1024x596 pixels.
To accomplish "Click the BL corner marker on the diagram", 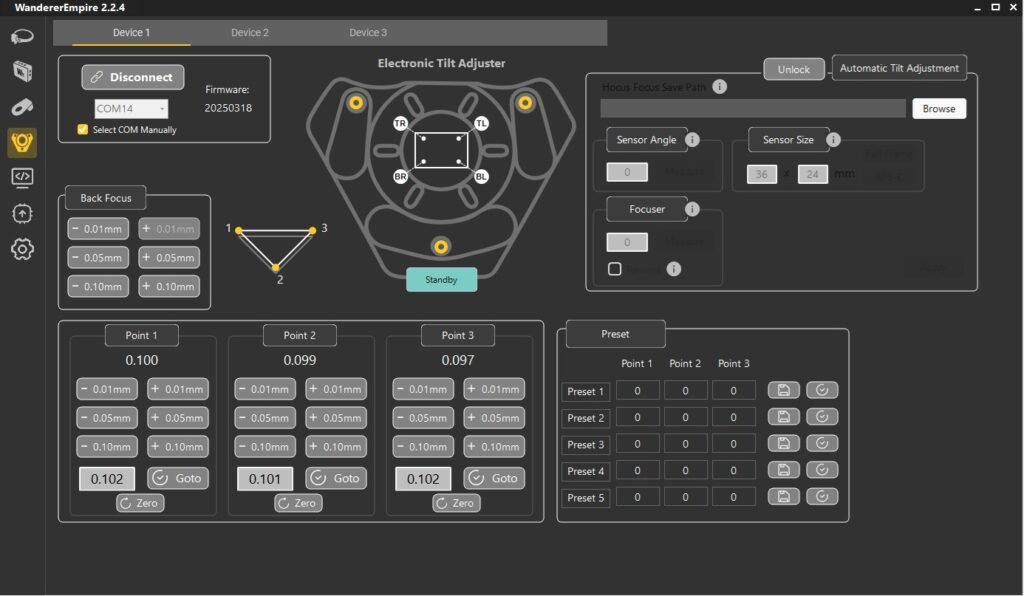I will click(x=481, y=176).
